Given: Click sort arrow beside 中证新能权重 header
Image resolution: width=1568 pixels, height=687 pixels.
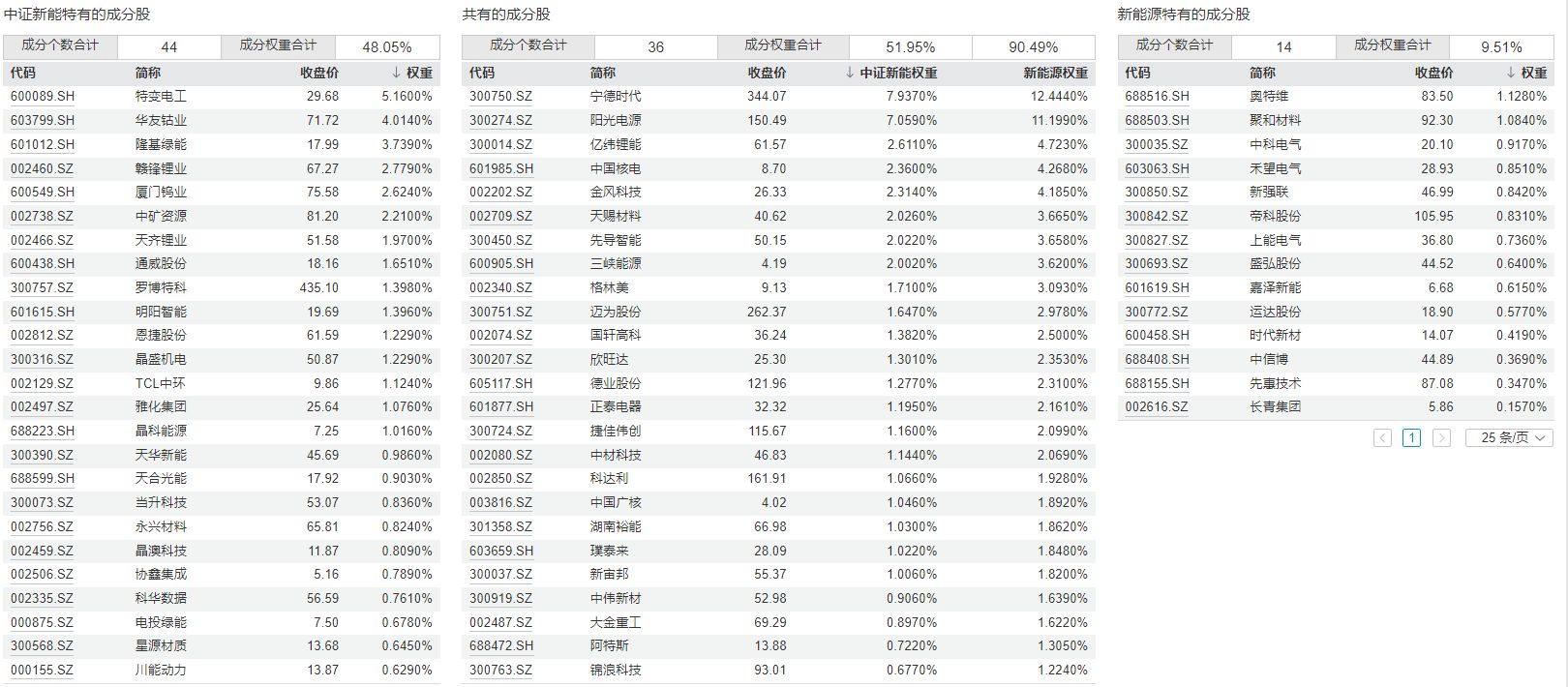Looking at the screenshot, I should [x=850, y=73].
